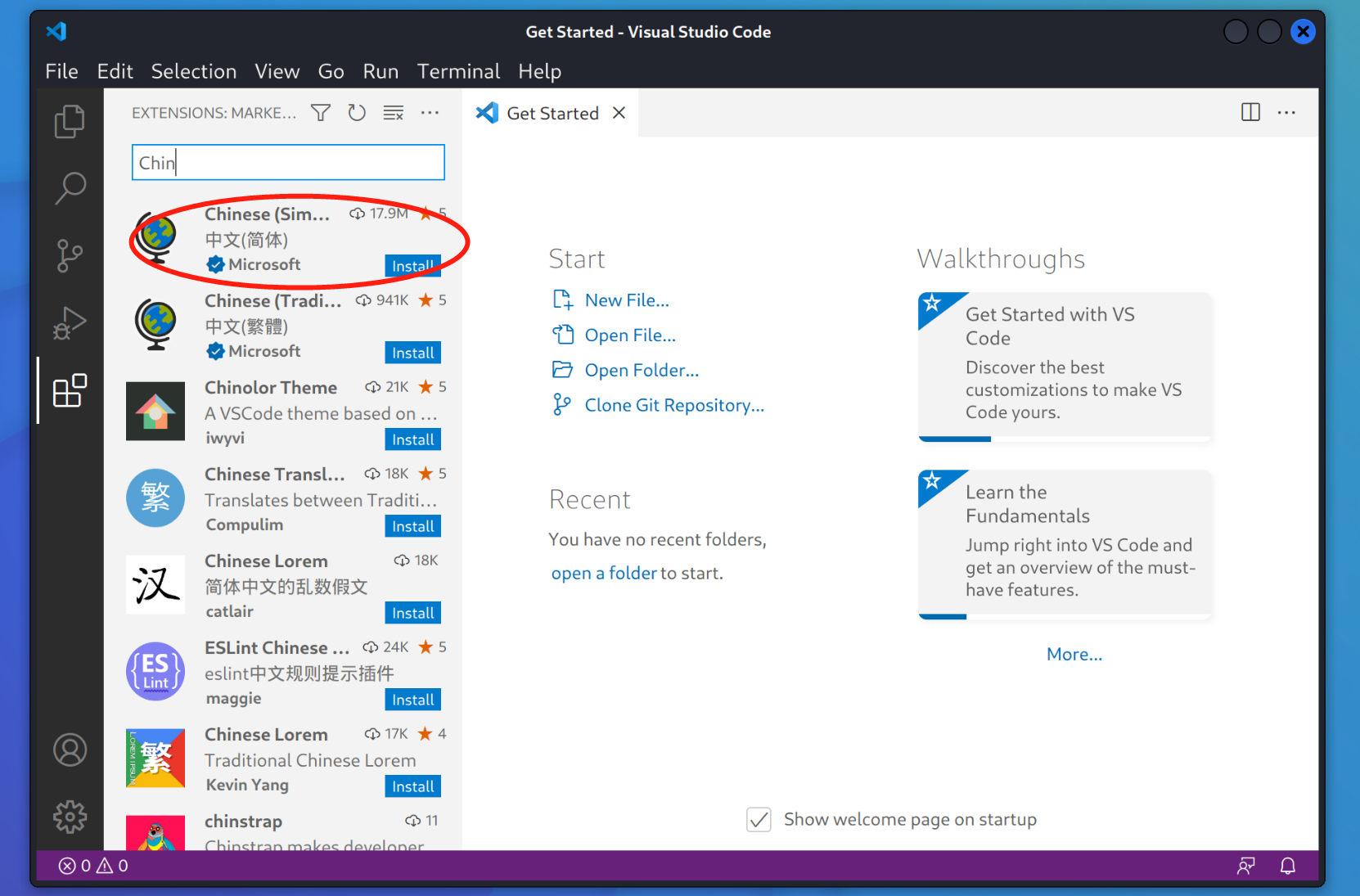1360x896 pixels.
Task: Click the ESLint Chinese extension icon
Action: point(155,672)
